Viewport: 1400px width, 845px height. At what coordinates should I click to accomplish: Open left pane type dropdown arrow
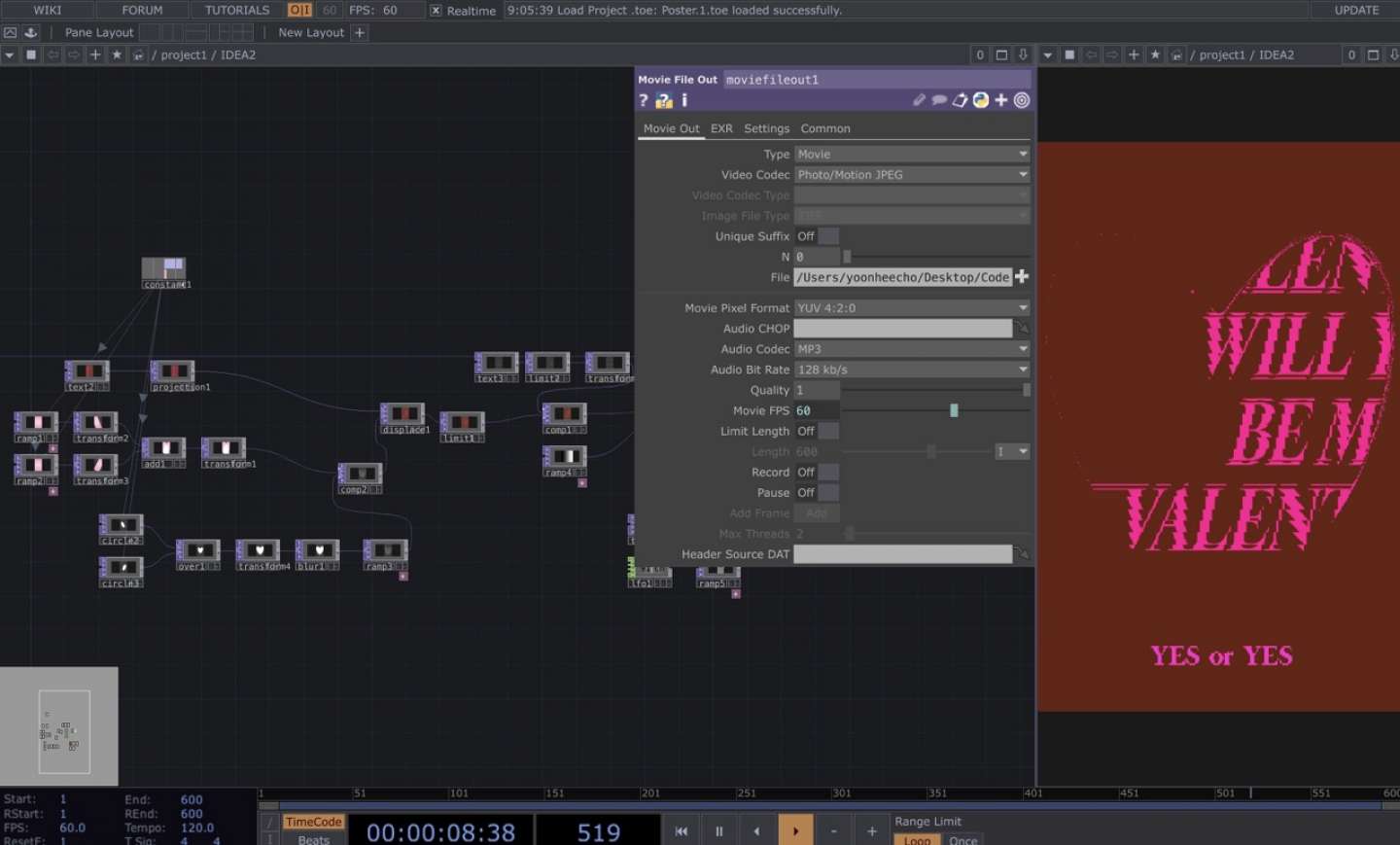pyautogui.click(x=10, y=55)
